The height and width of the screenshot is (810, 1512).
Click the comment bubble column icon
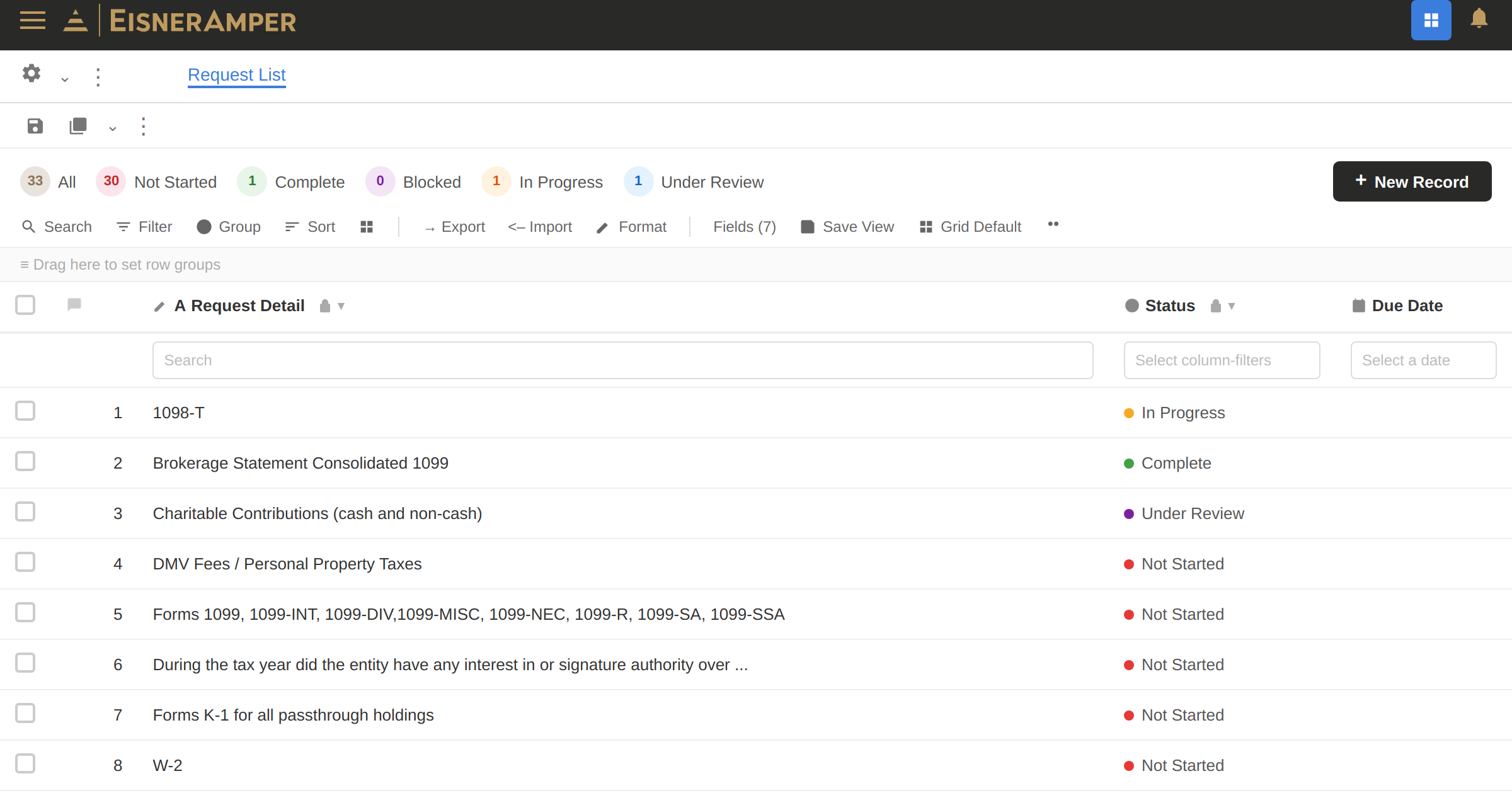click(74, 305)
